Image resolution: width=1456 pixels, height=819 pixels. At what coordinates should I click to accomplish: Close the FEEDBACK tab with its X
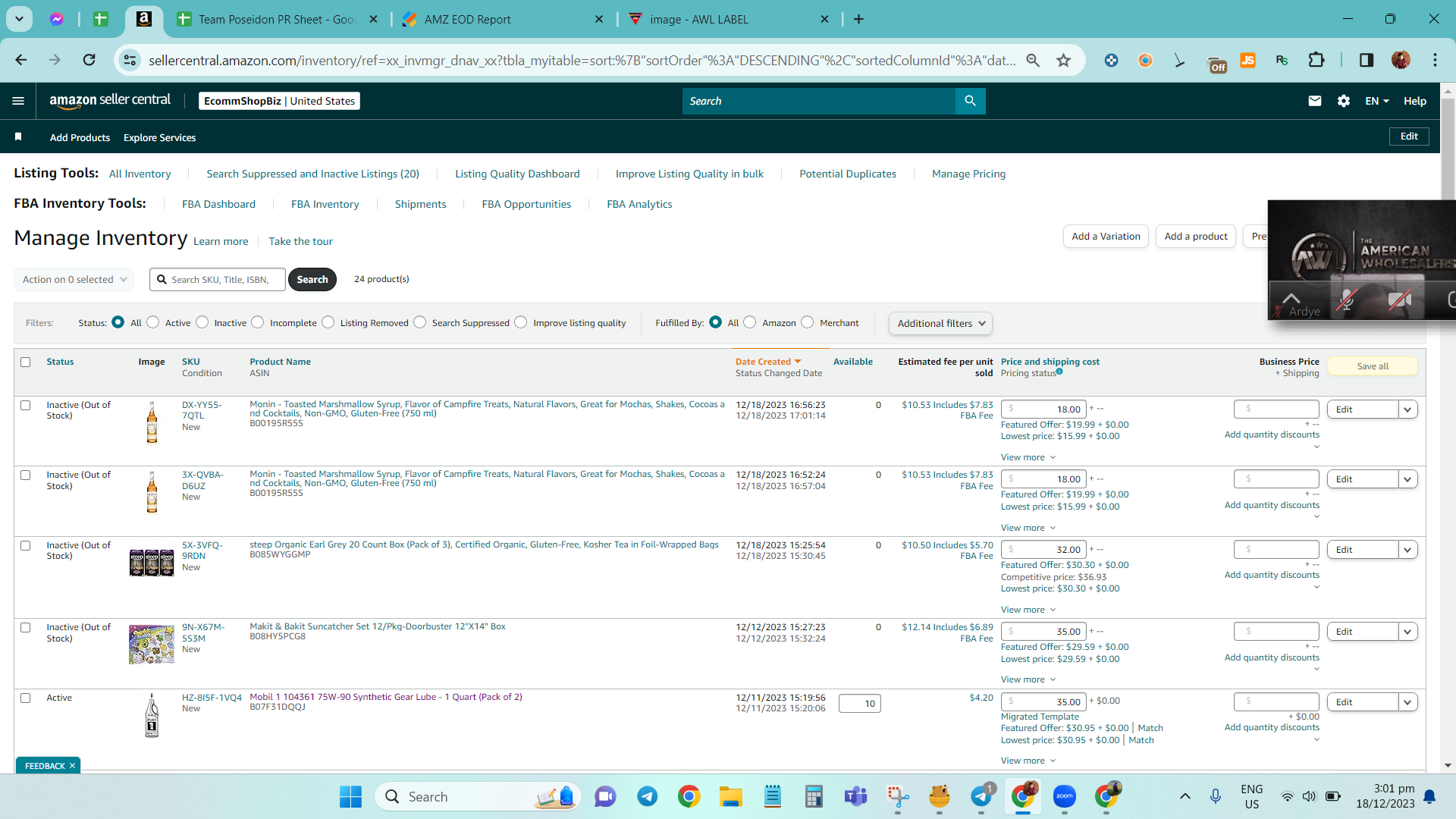72,766
